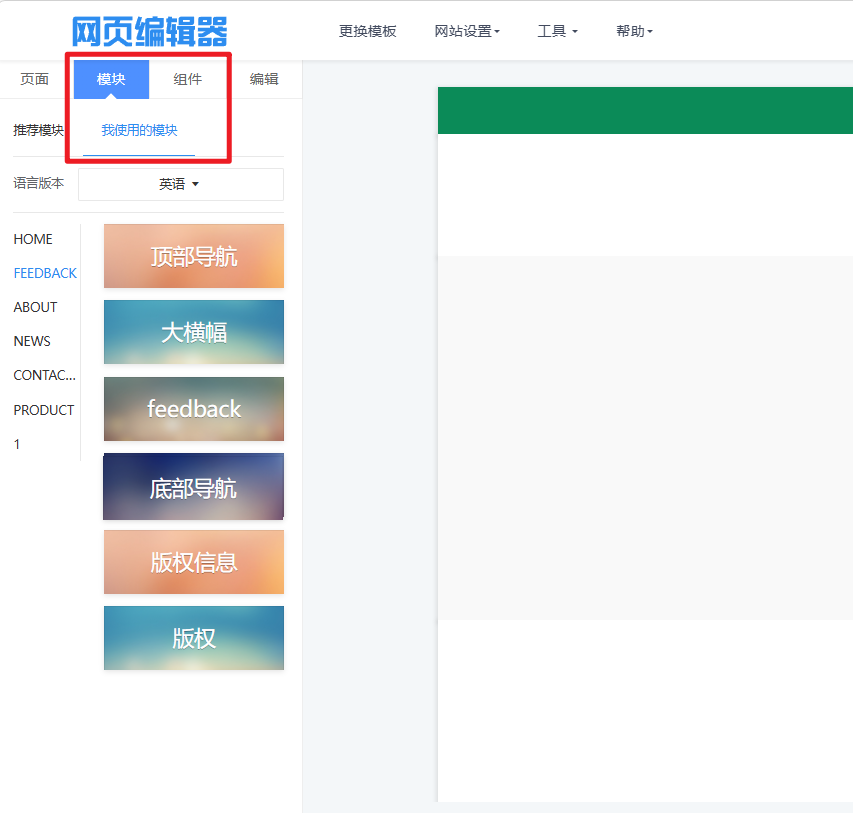Click the 版权信息 module thumbnail
853x813 pixels.
[x=194, y=562]
